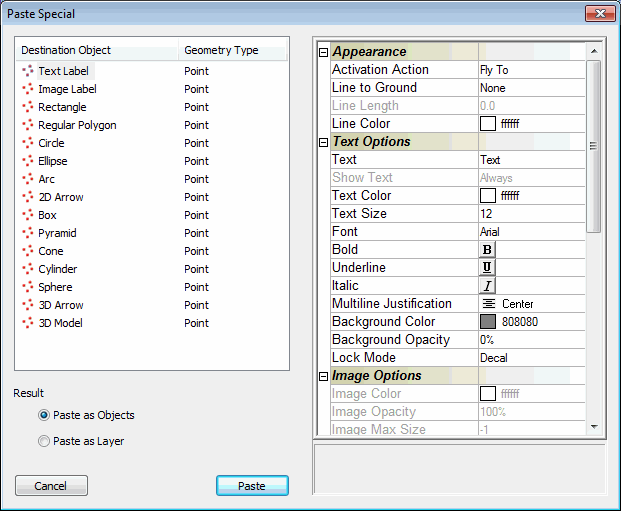This screenshot has width=621, height=511.
Task: Select the Paste as Objects option
Action: pyautogui.click(x=43, y=415)
